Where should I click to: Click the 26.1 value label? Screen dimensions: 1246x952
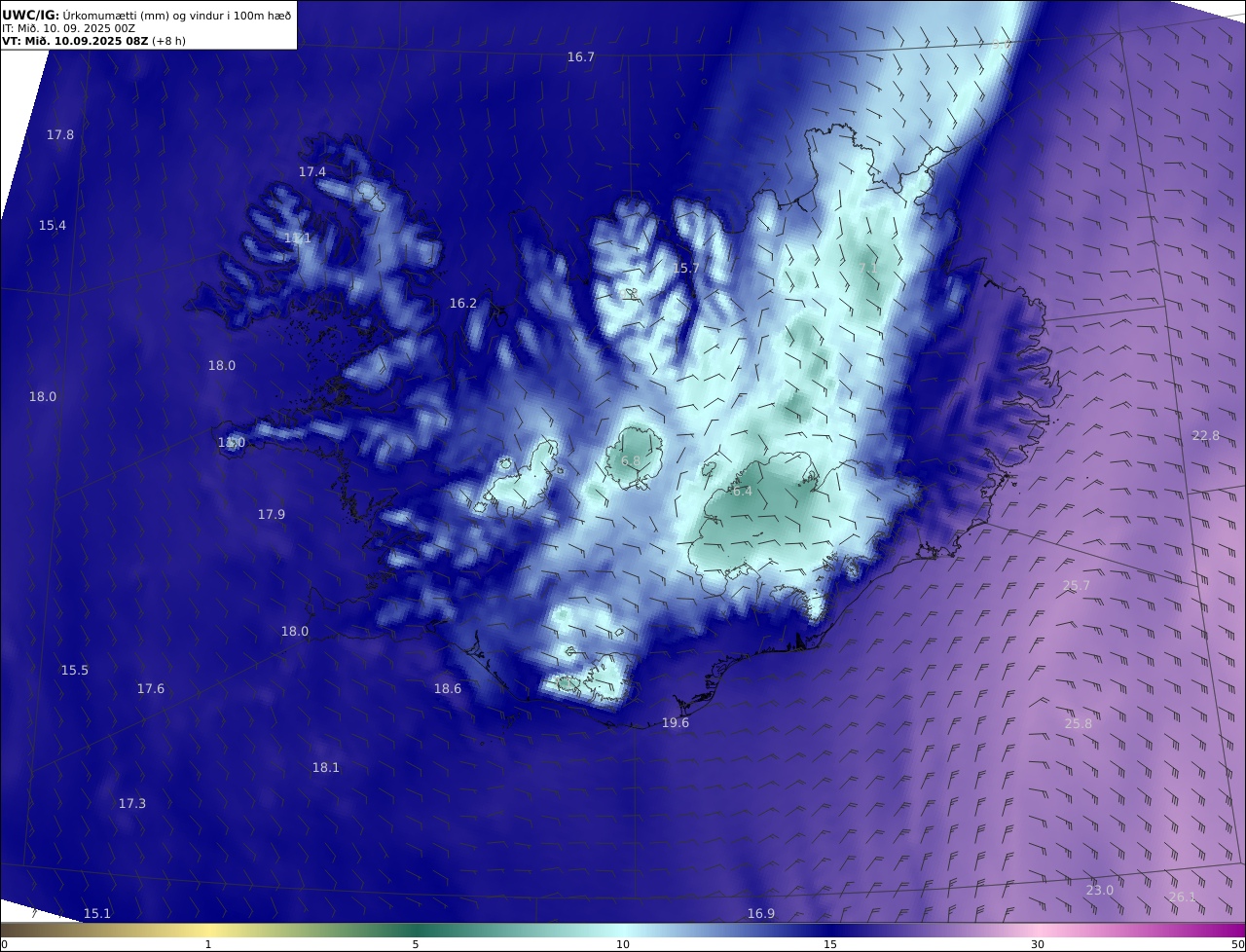click(x=1183, y=897)
